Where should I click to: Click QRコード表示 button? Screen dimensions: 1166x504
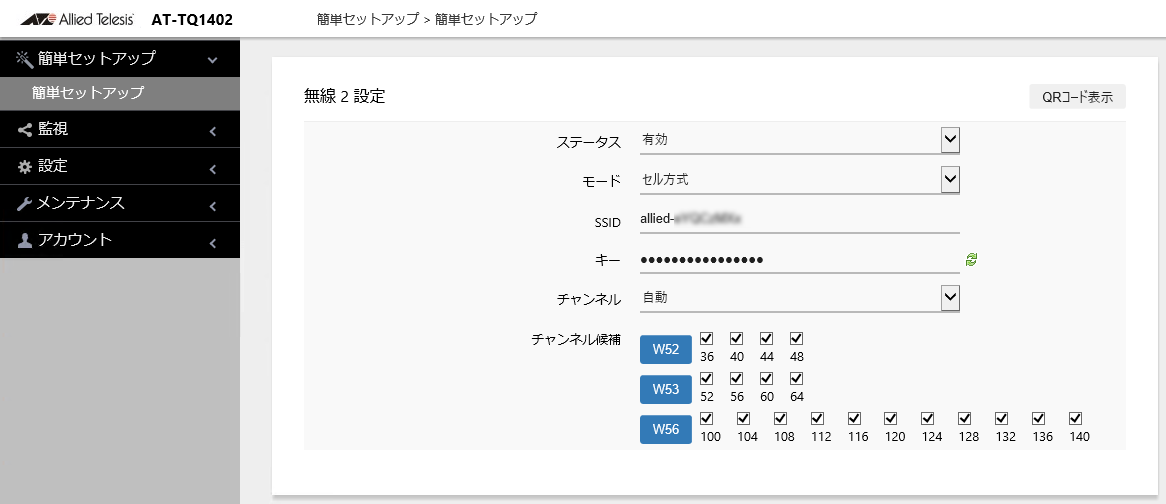[1078, 97]
